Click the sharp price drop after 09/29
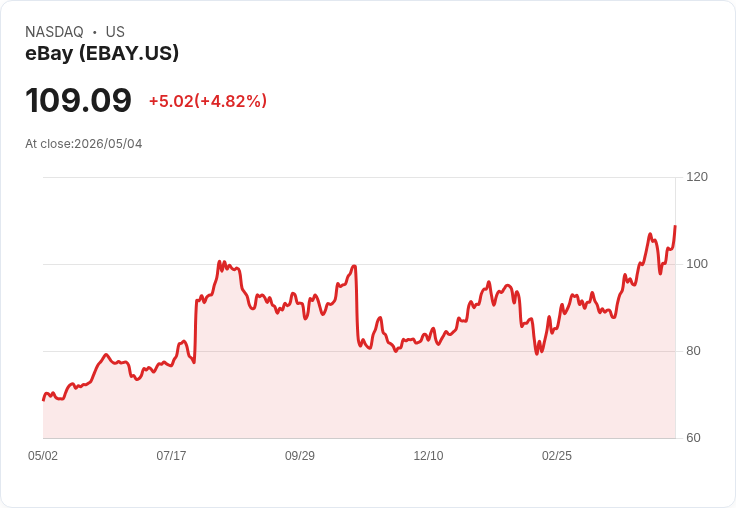The image size is (736, 508). click(x=357, y=305)
